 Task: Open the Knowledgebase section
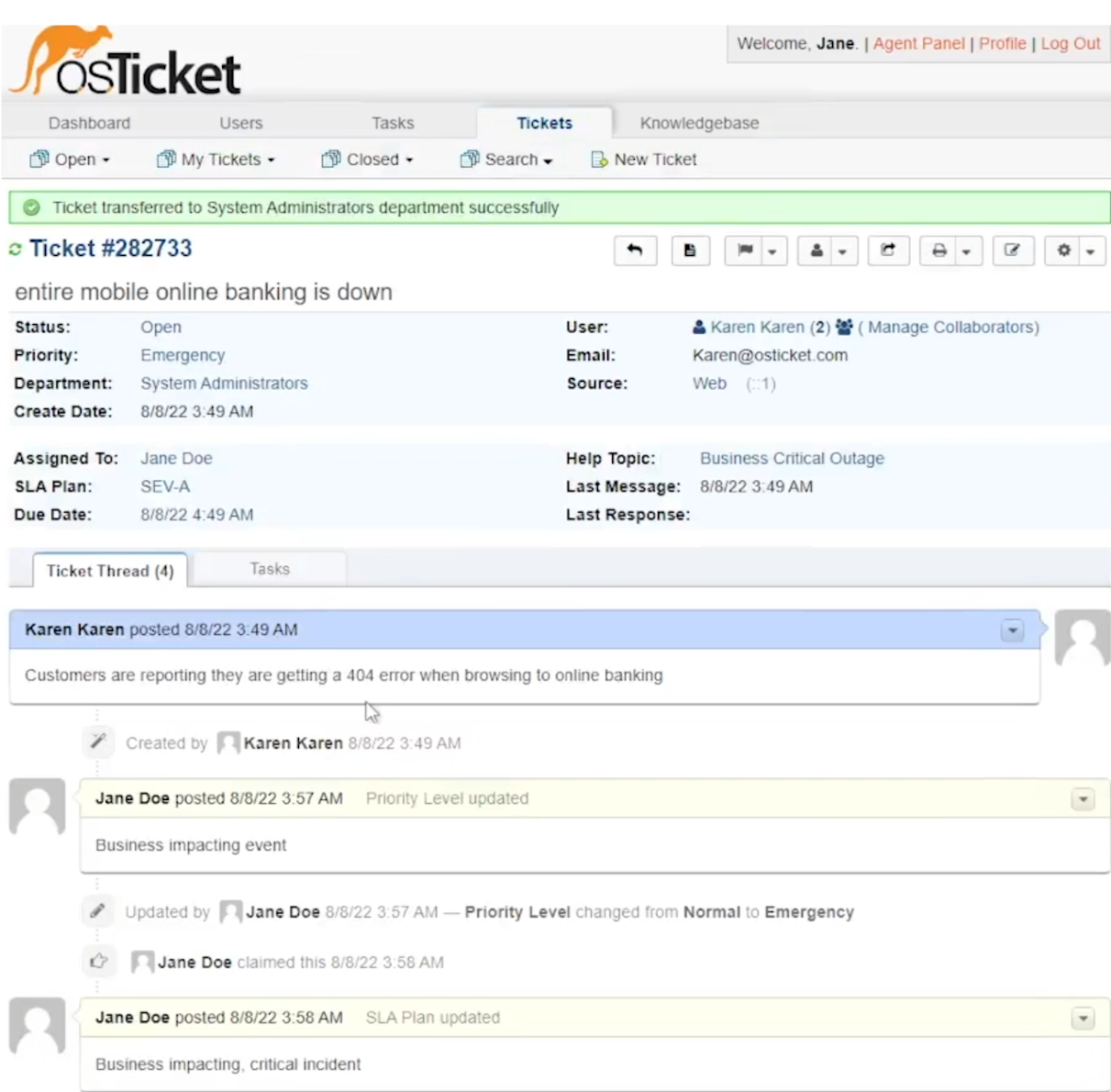click(x=699, y=123)
